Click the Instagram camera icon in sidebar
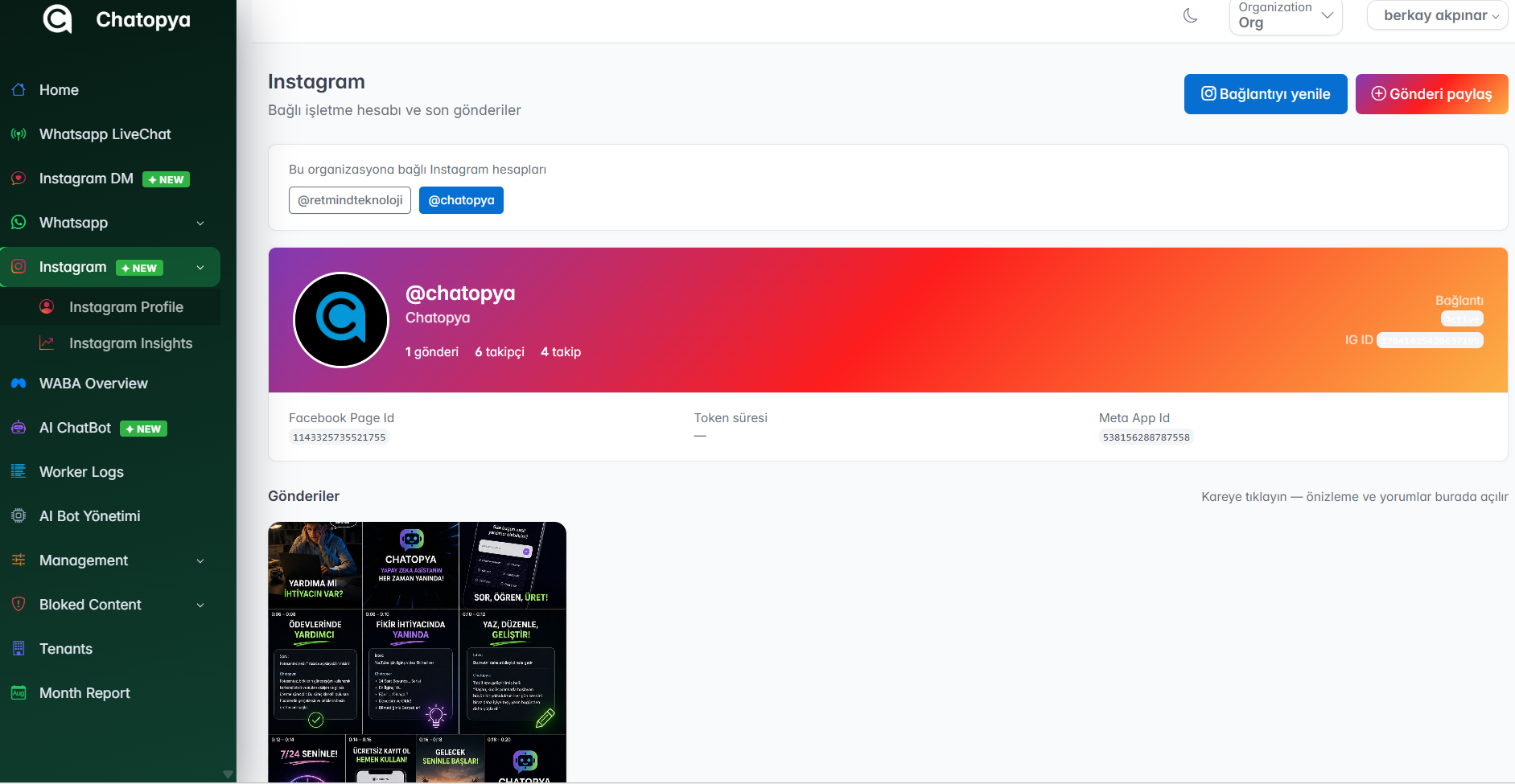1515x784 pixels. [19, 266]
